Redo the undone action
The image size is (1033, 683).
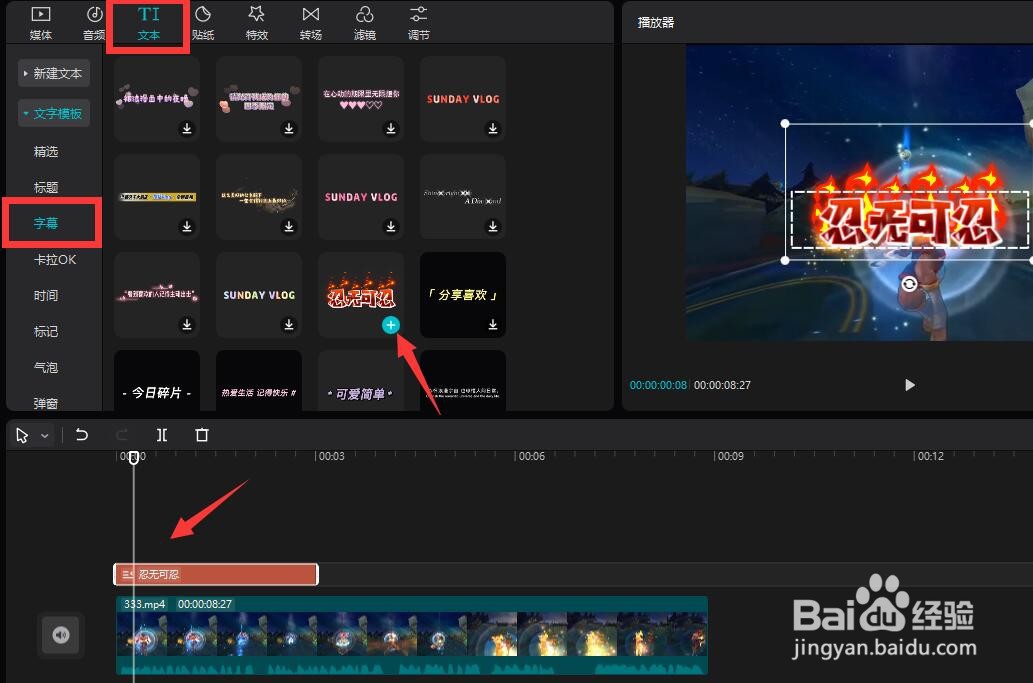[x=122, y=435]
